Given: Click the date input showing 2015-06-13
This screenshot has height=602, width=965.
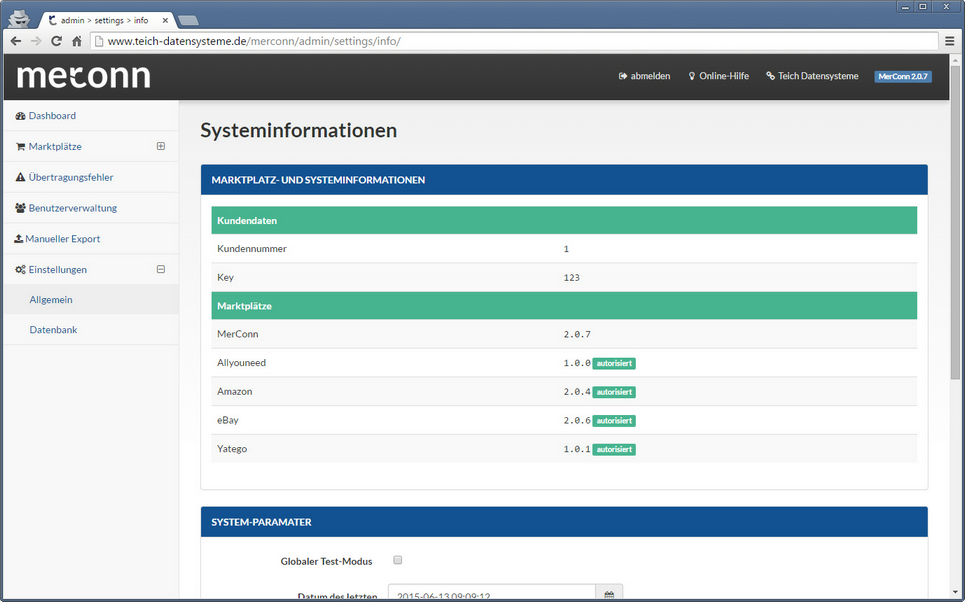Looking at the screenshot, I should click(492, 594).
